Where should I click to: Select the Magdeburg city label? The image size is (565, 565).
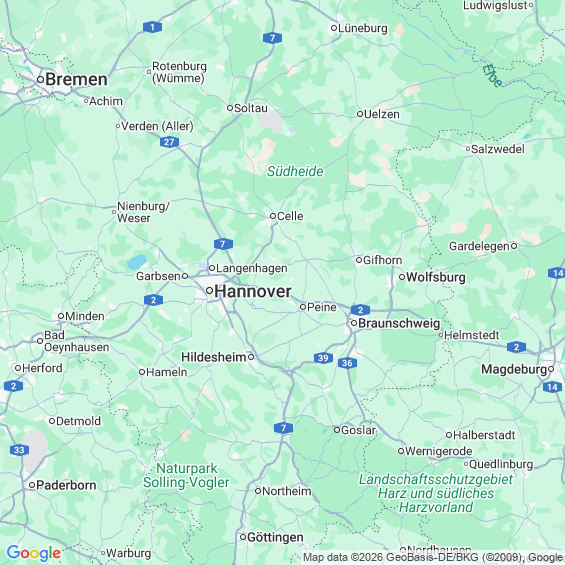pyautogui.click(x=514, y=369)
